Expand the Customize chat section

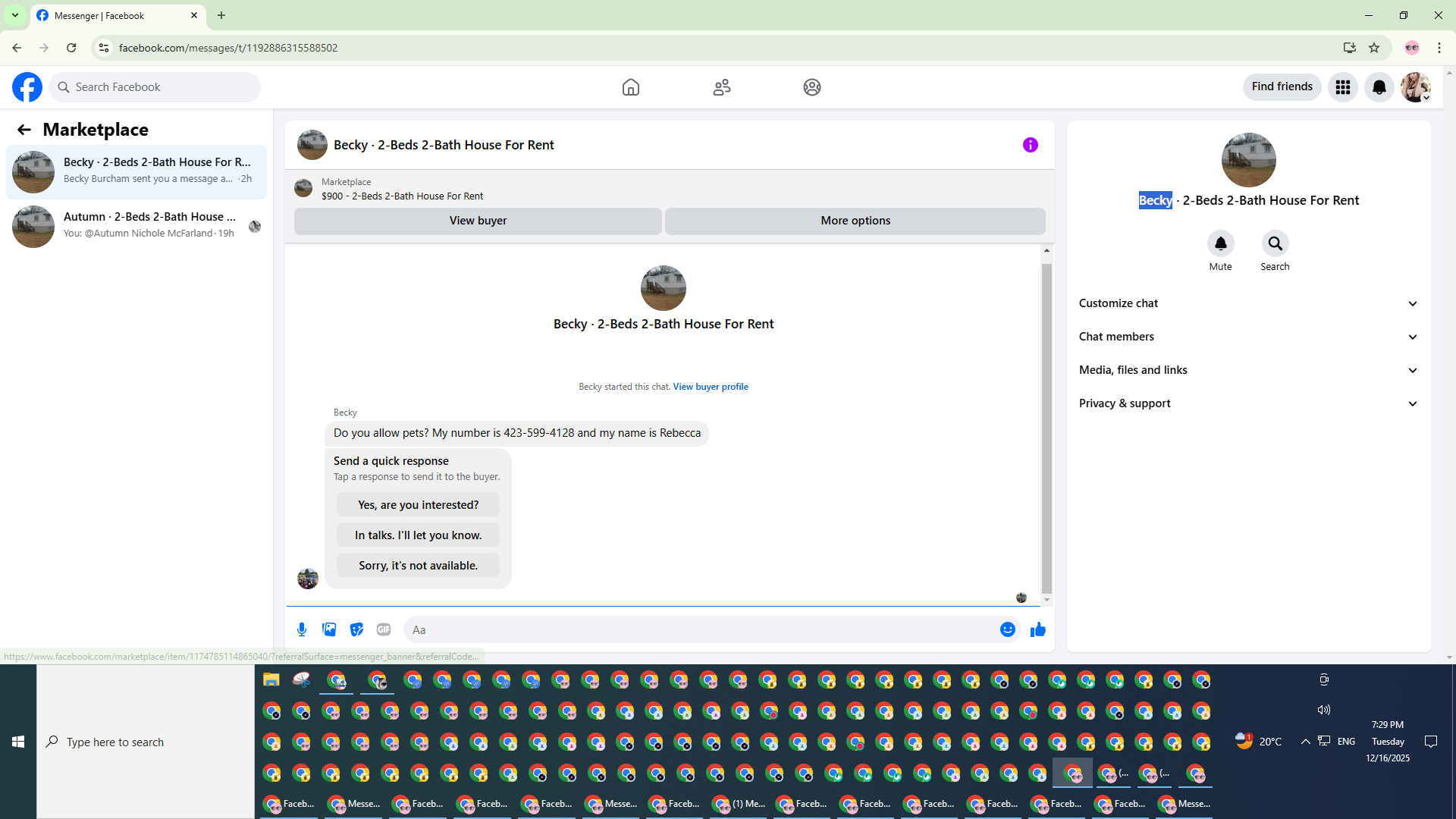(x=1249, y=303)
